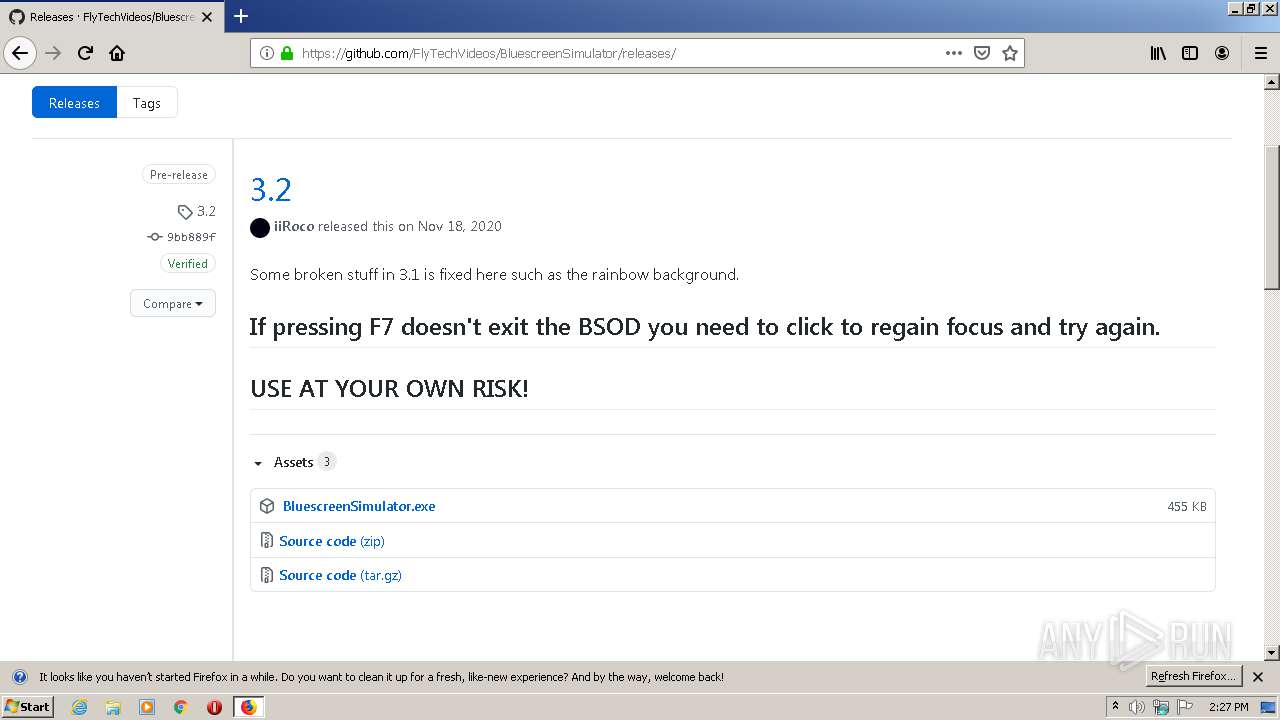Switch to the Tags tab

pyautogui.click(x=147, y=103)
